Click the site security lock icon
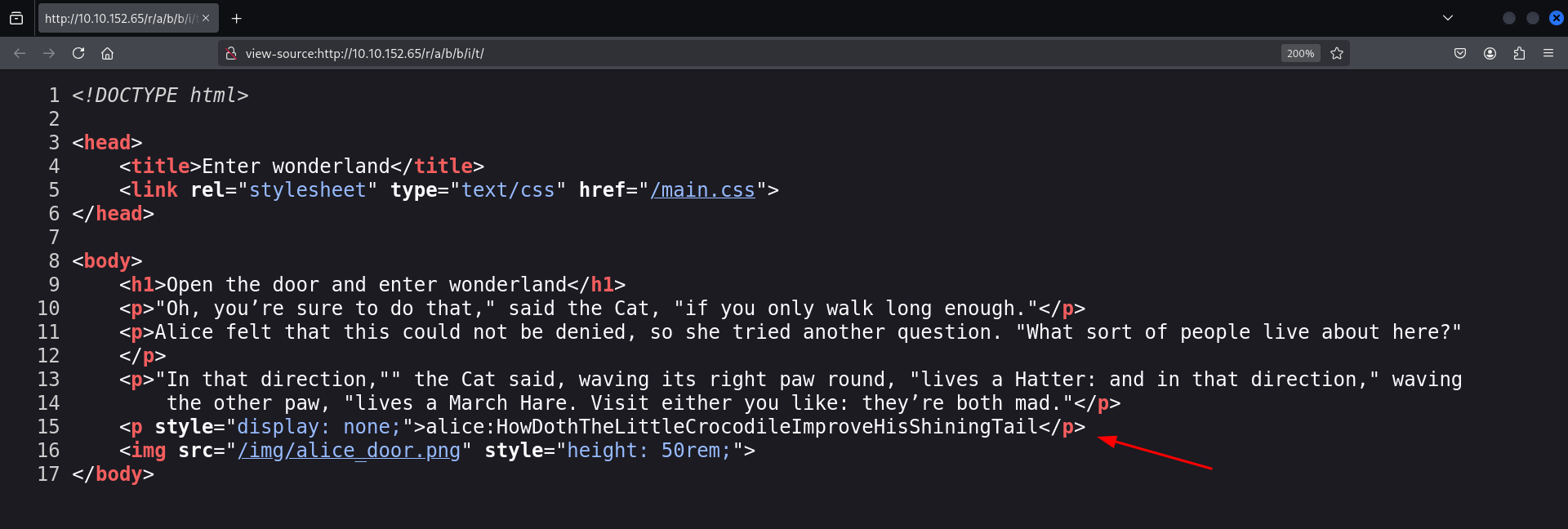The height and width of the screenshot is (529, 1568). pyautogui.click(x=231, y=53)
